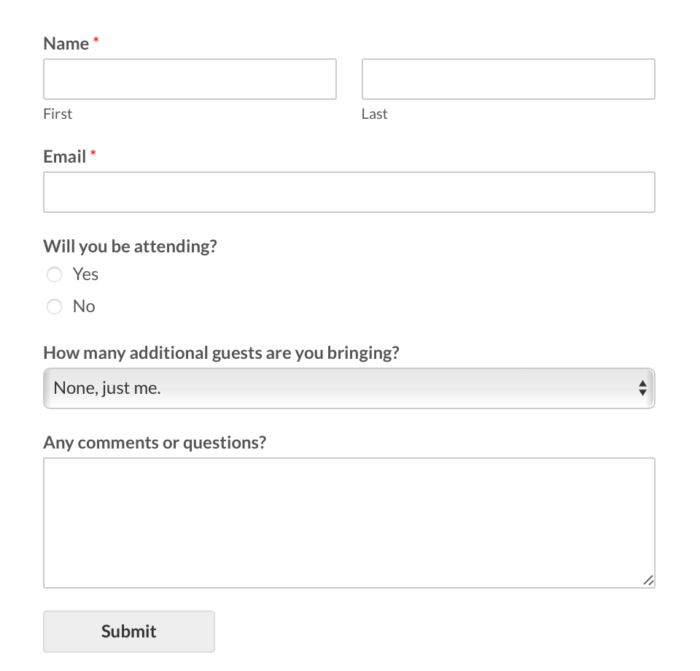The height and width of the screenshot is (671, 700).
Task: Click the First name input field
Action: point(190,79)
